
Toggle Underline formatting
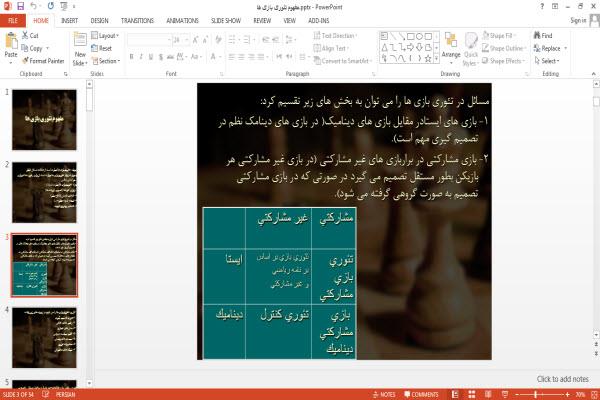click(x=151, y=57)
